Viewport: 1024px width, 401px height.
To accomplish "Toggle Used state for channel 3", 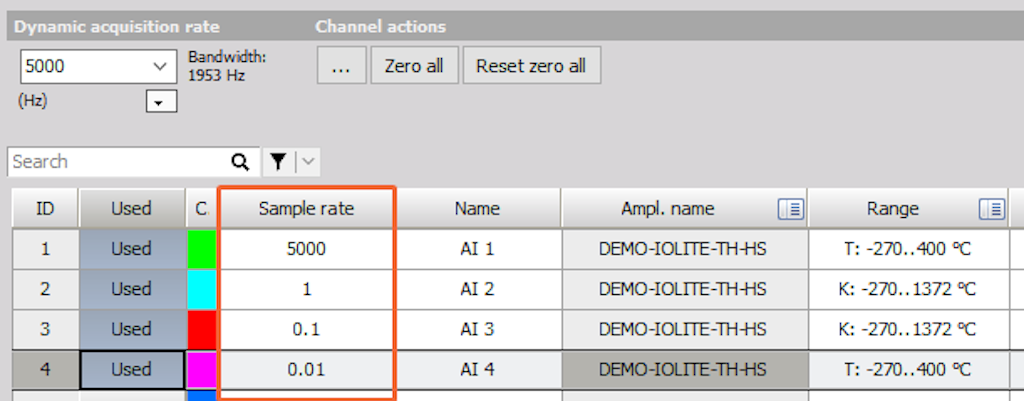I will (131, 329).
